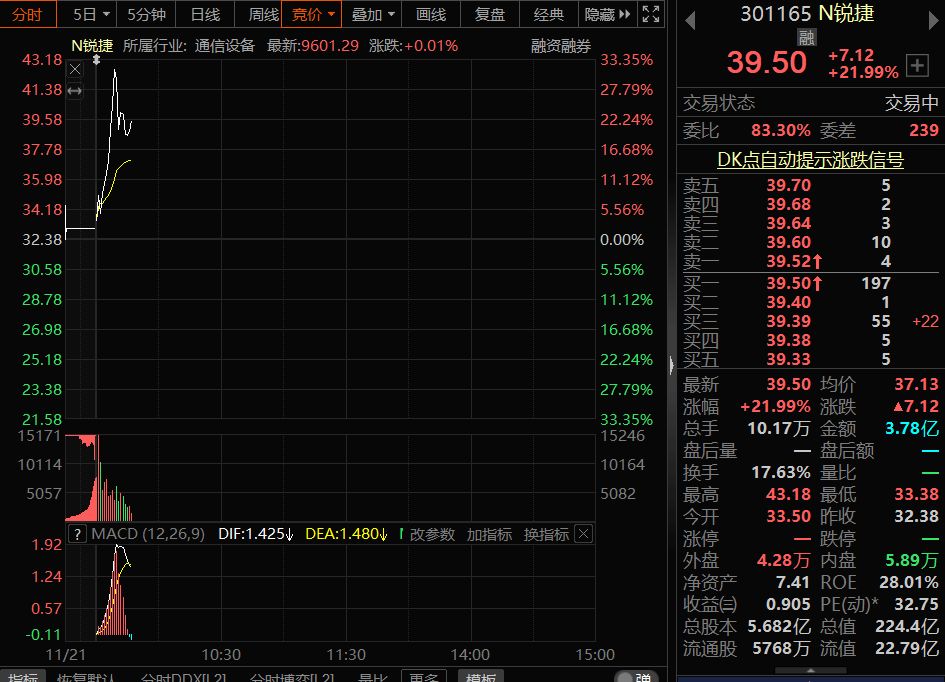Image resolution: width=945 pixels, height=682 pixels.
Task: Click the horizontal stretch arrow icon on chart
Action: [x=75, y=91]
